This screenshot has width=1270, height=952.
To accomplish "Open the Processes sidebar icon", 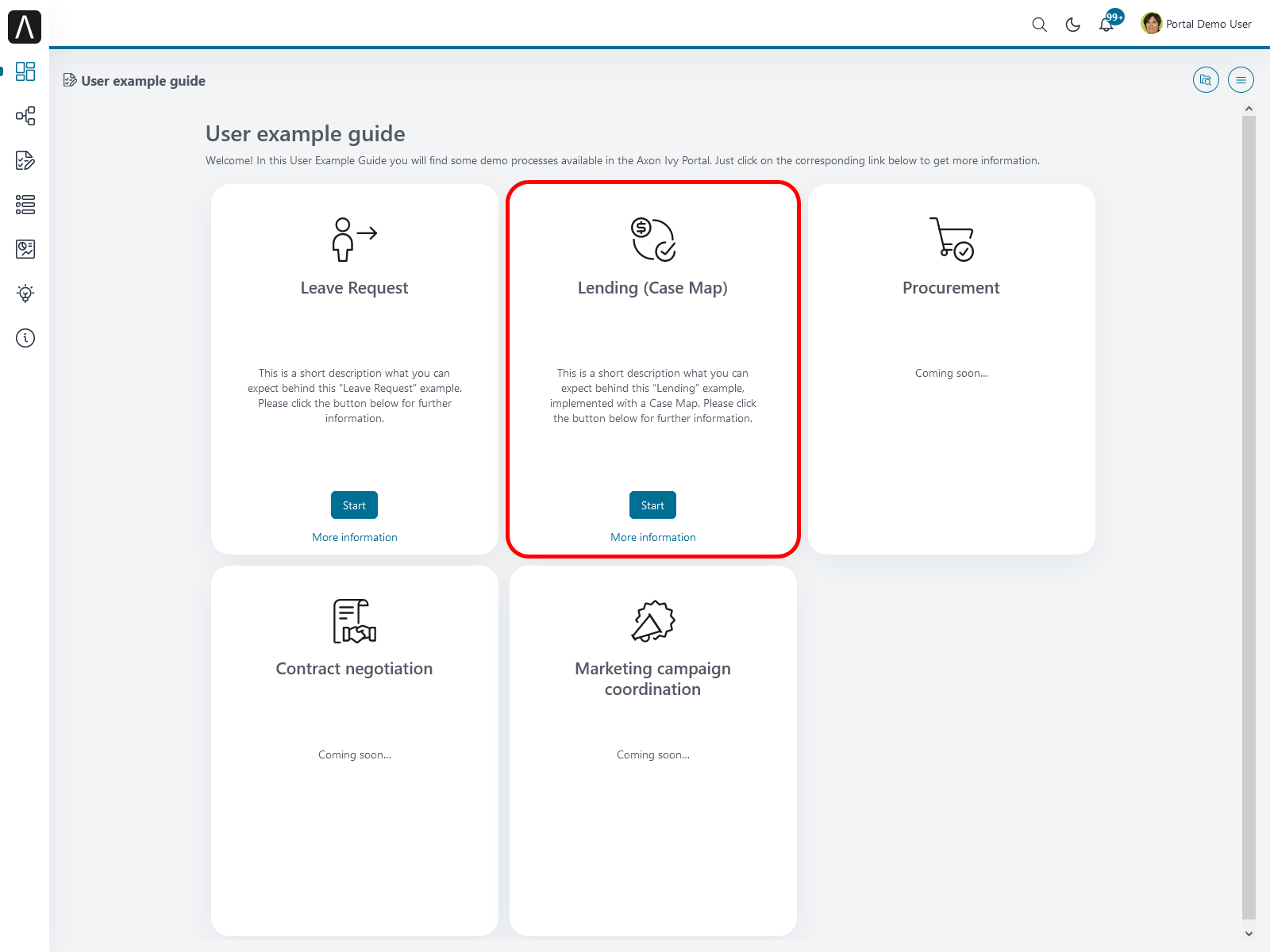I will [x=25, y=116].
